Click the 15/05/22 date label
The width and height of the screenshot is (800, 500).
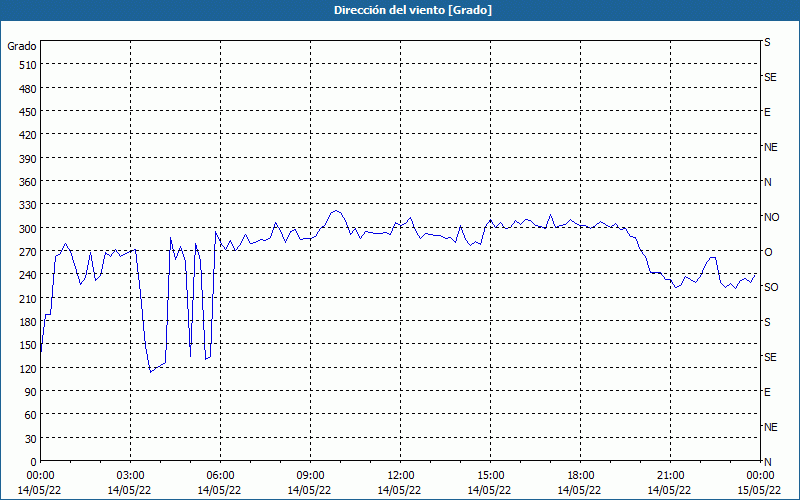[759, 490]
